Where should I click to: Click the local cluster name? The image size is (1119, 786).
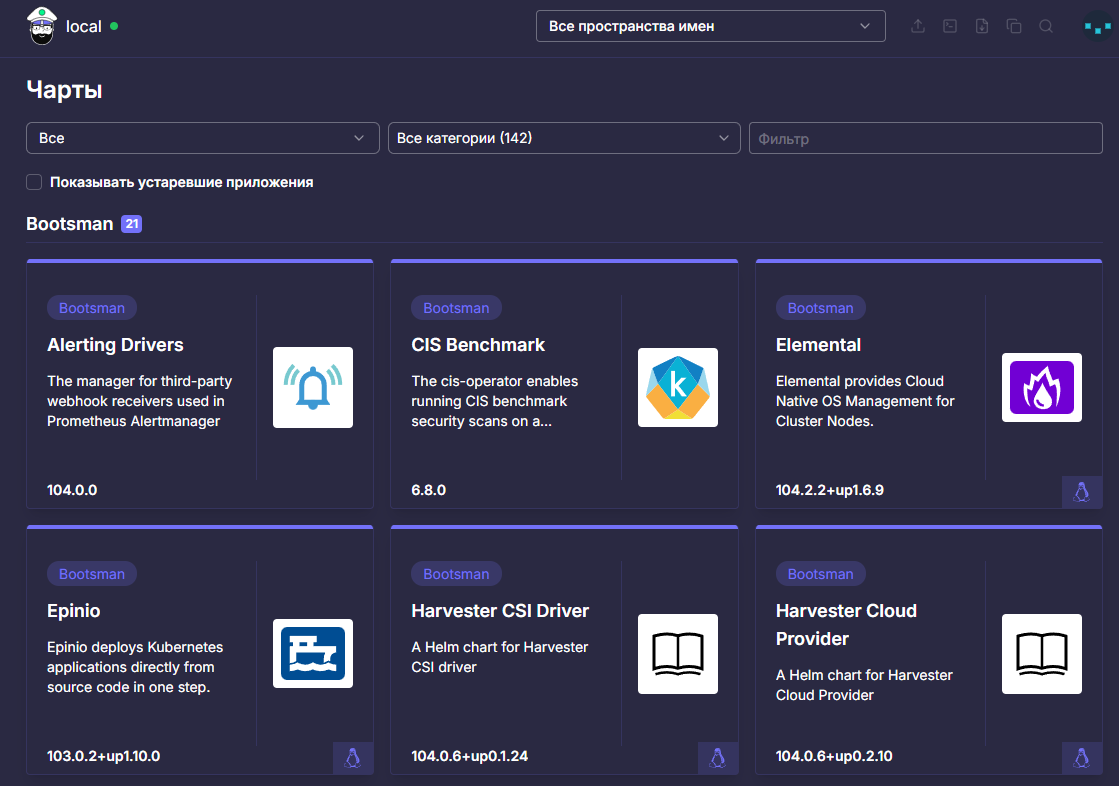[x=83, y=26]
